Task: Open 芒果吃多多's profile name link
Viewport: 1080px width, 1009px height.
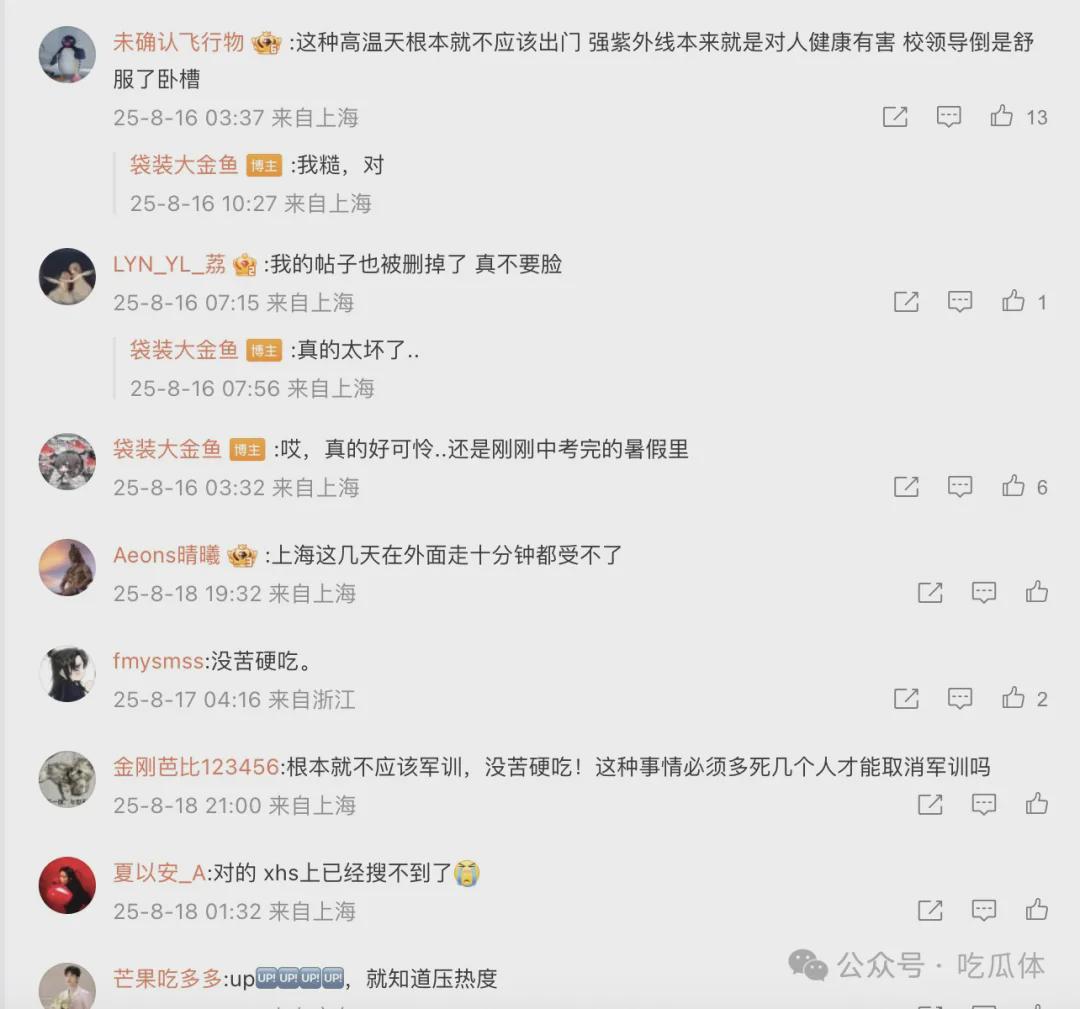Action: [x=167, y=979]
